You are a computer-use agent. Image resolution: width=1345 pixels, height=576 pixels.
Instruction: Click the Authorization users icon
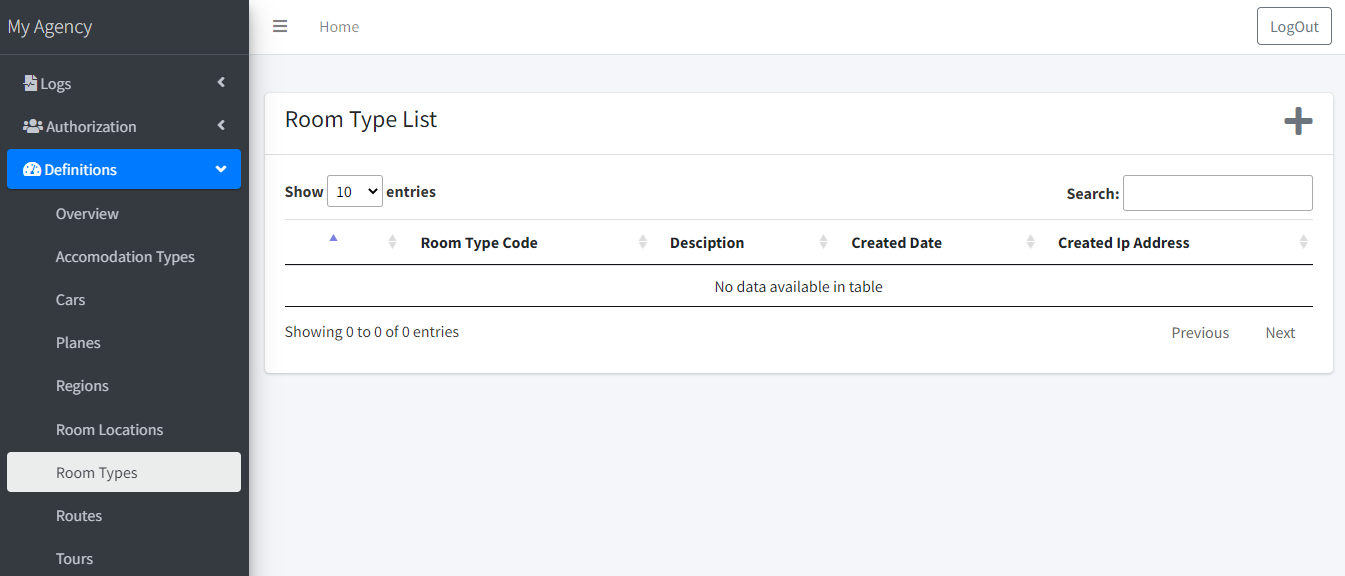[x=33, y=126]
